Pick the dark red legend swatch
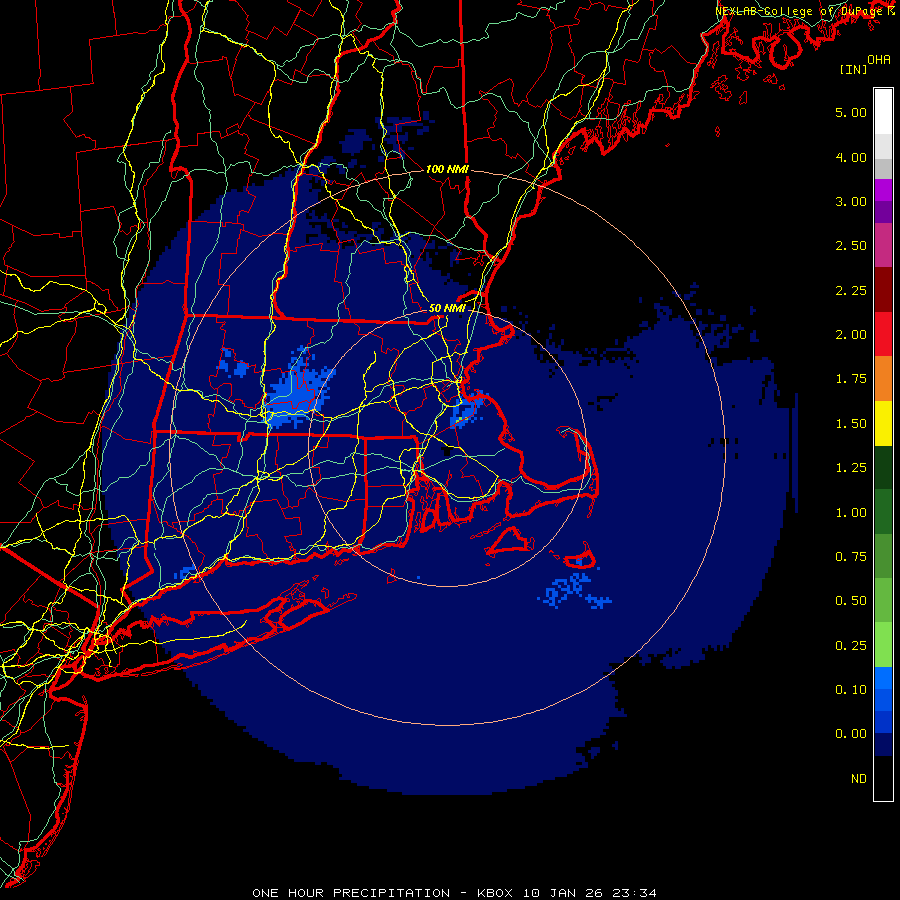 [x=883, y=290]
